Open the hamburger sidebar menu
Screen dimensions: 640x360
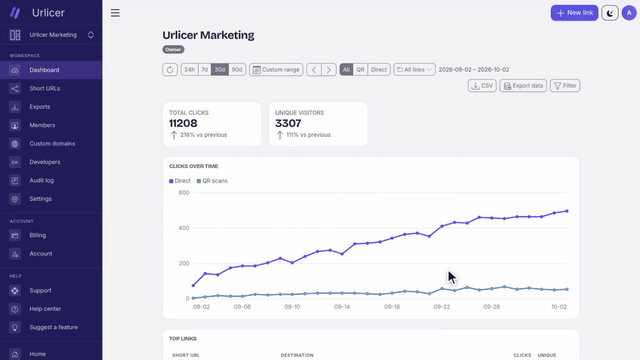(x=115, y=13)
